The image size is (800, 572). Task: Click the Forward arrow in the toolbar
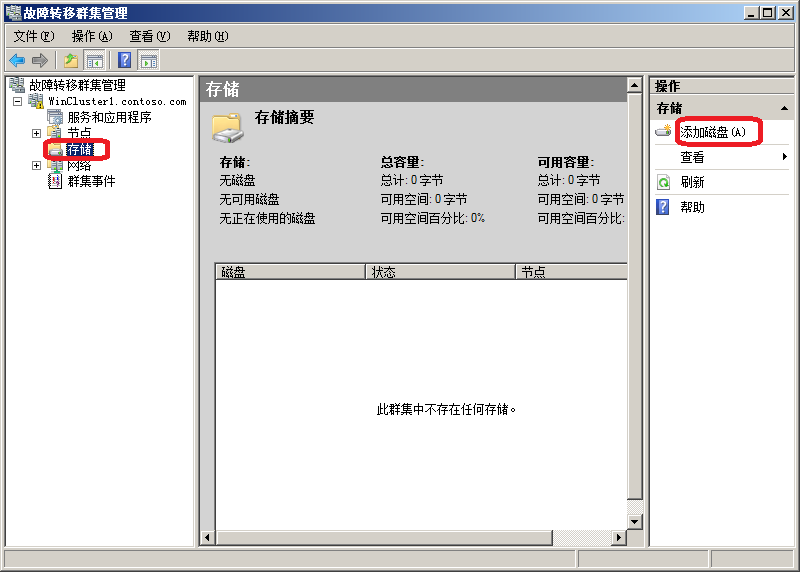point(39,60)
